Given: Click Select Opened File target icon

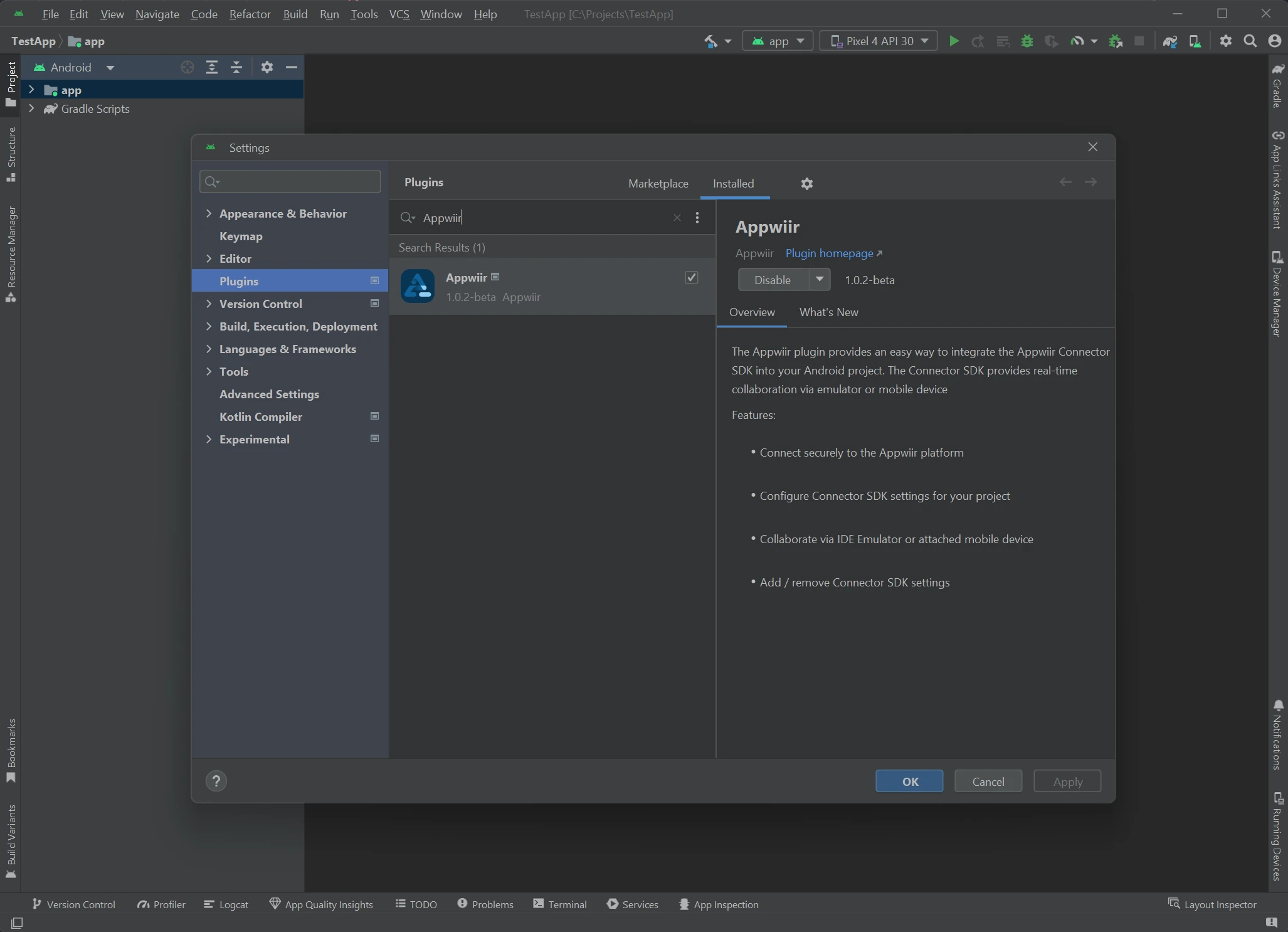Looking at the screenshot, I should (x=187, y=67).
